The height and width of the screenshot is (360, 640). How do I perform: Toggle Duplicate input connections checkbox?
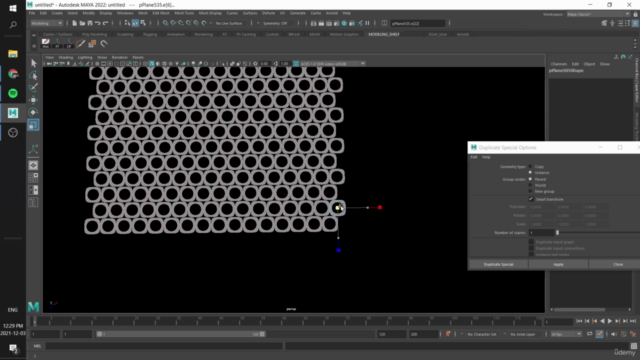[x=531, y=248]
